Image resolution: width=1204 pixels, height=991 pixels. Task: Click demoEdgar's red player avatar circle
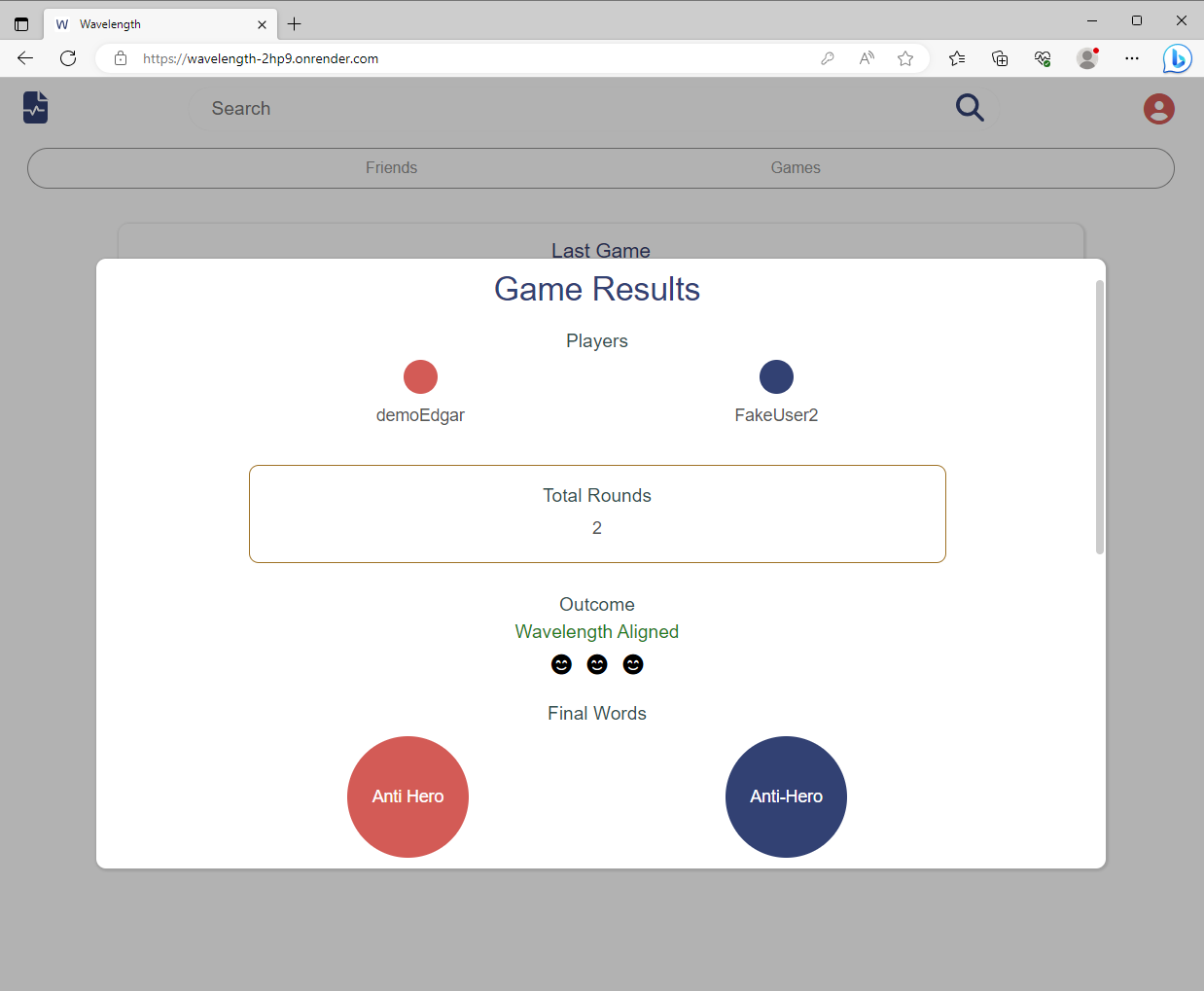(x=420, y=376)
